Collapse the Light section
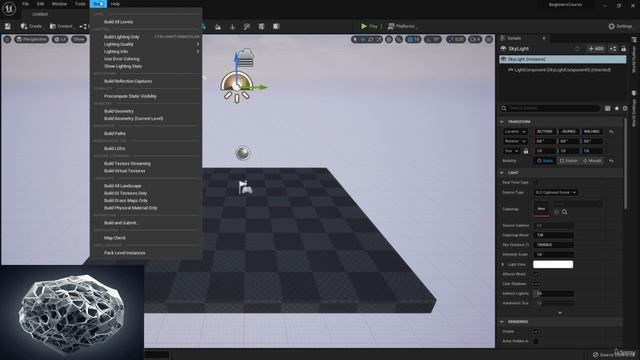640x360 pixels. pyautogui.click(x=502, y=173)
